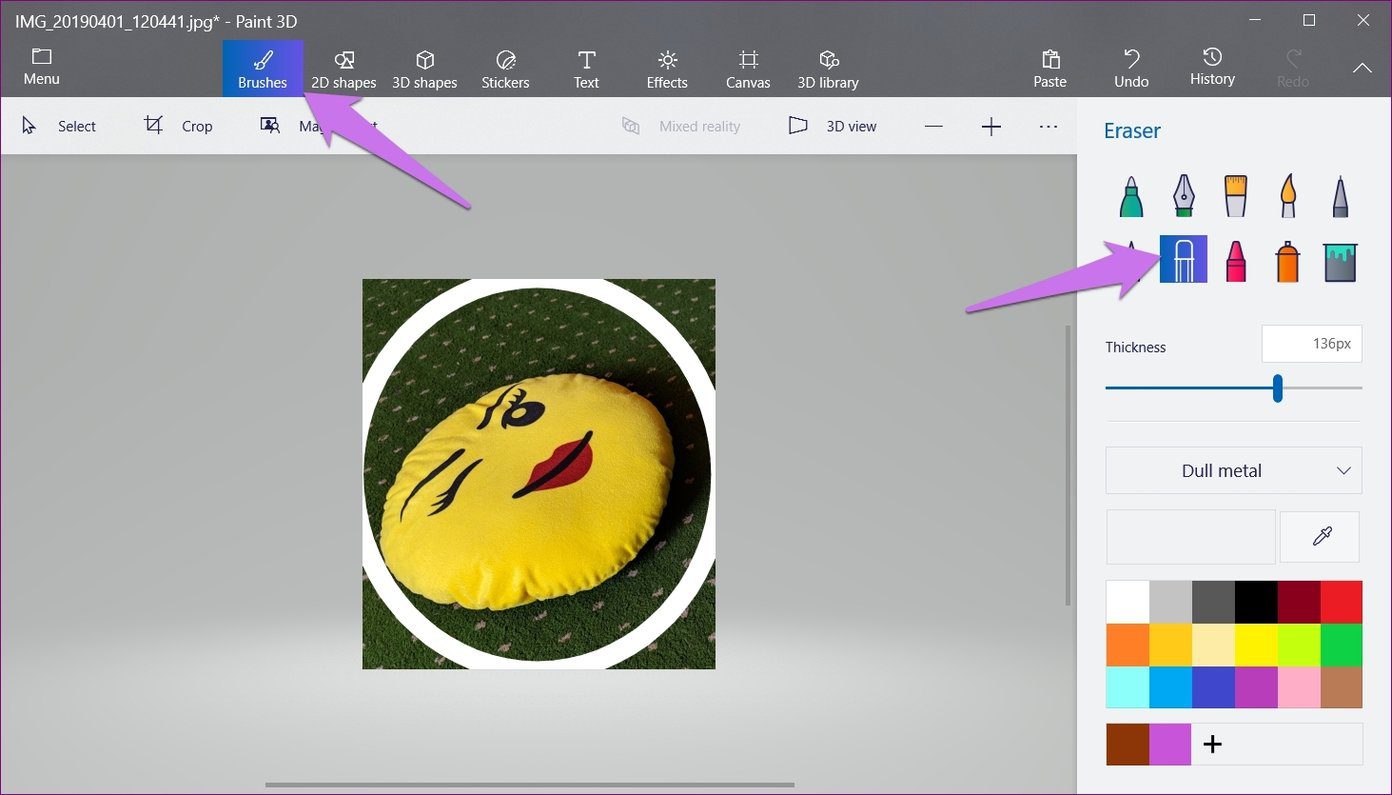Open the more options ellipsis
Screen dimensions: 1392x795
click(x=1048, y=126)
